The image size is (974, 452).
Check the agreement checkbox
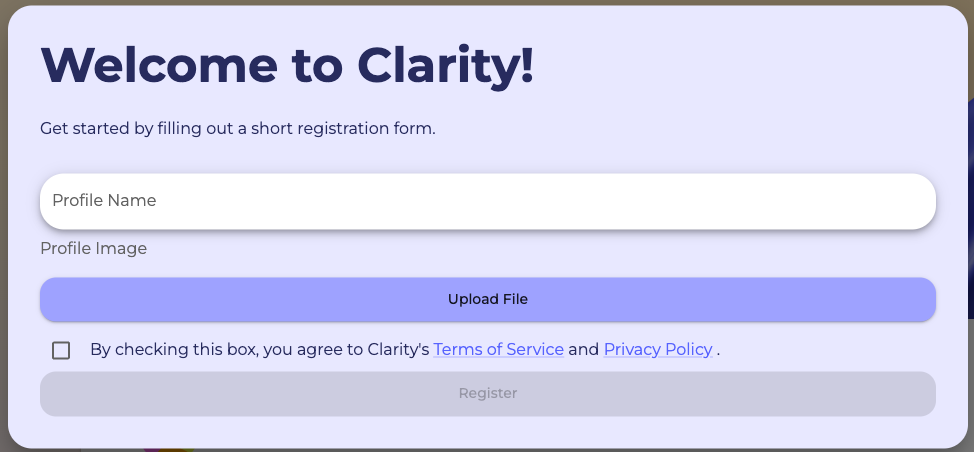(x=62, y=350)
